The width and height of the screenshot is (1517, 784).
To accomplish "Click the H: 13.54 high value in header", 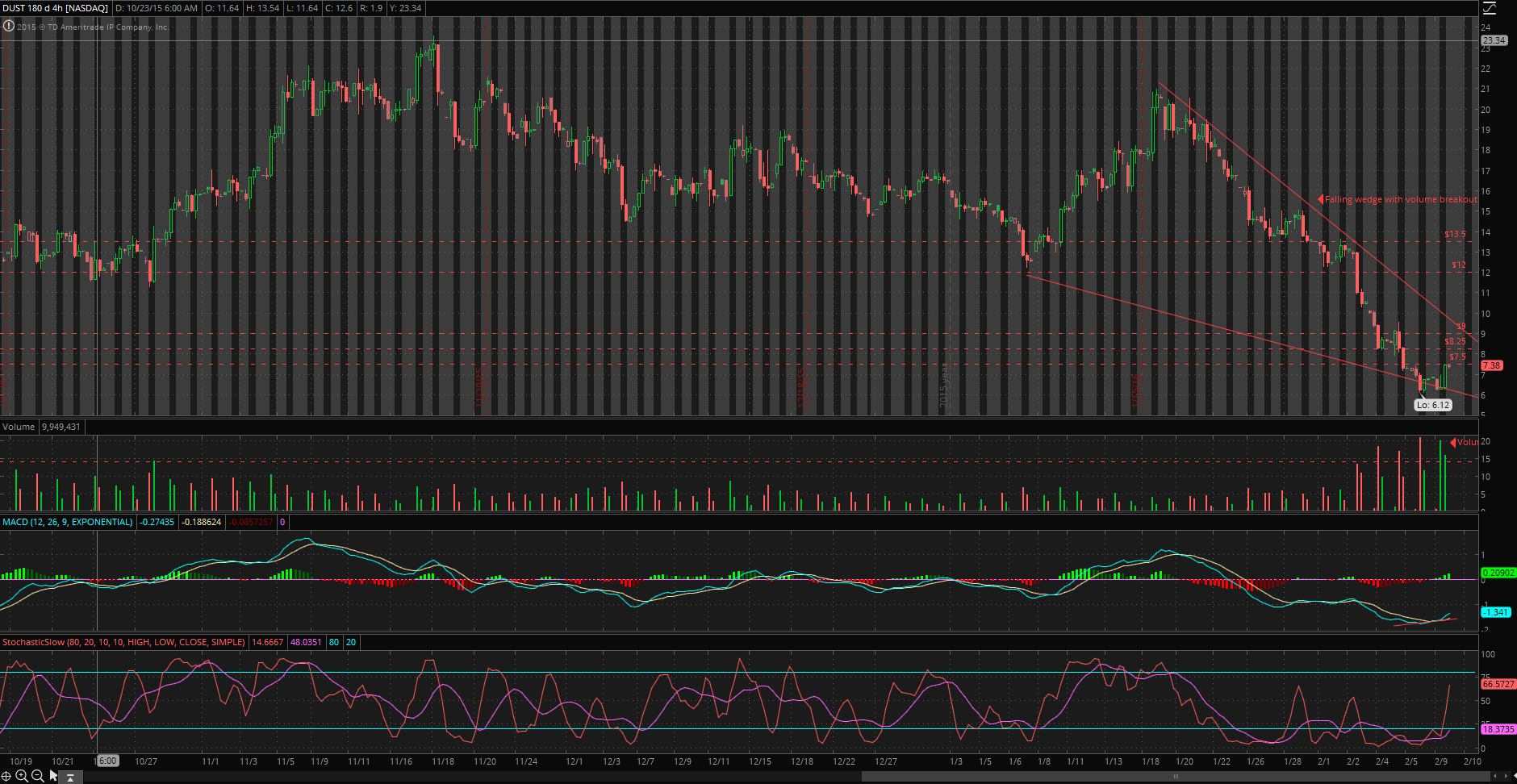I will click(x=262, y=8).
